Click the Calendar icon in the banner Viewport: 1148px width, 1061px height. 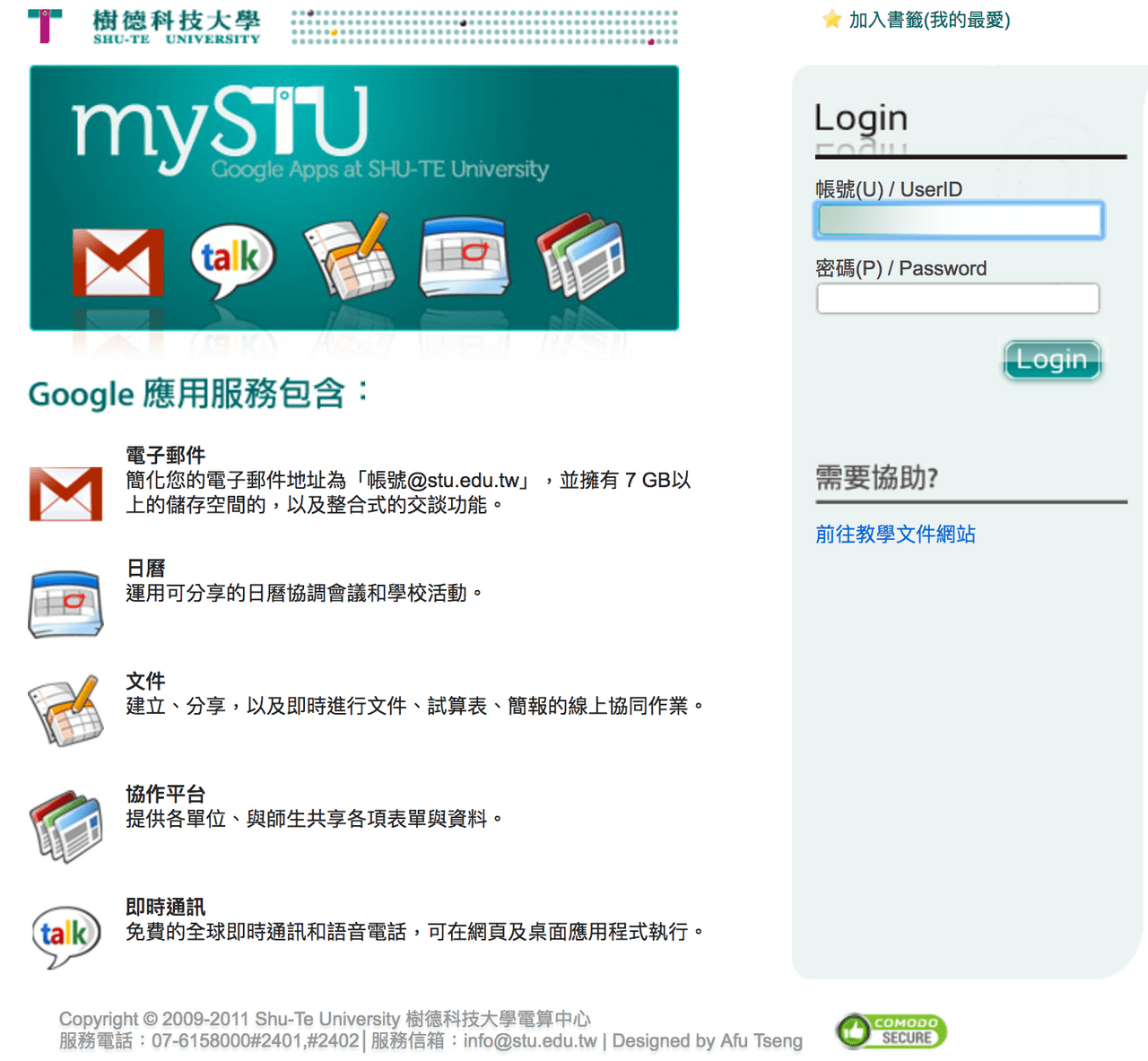pyautogui.click(x=464, y=256)
